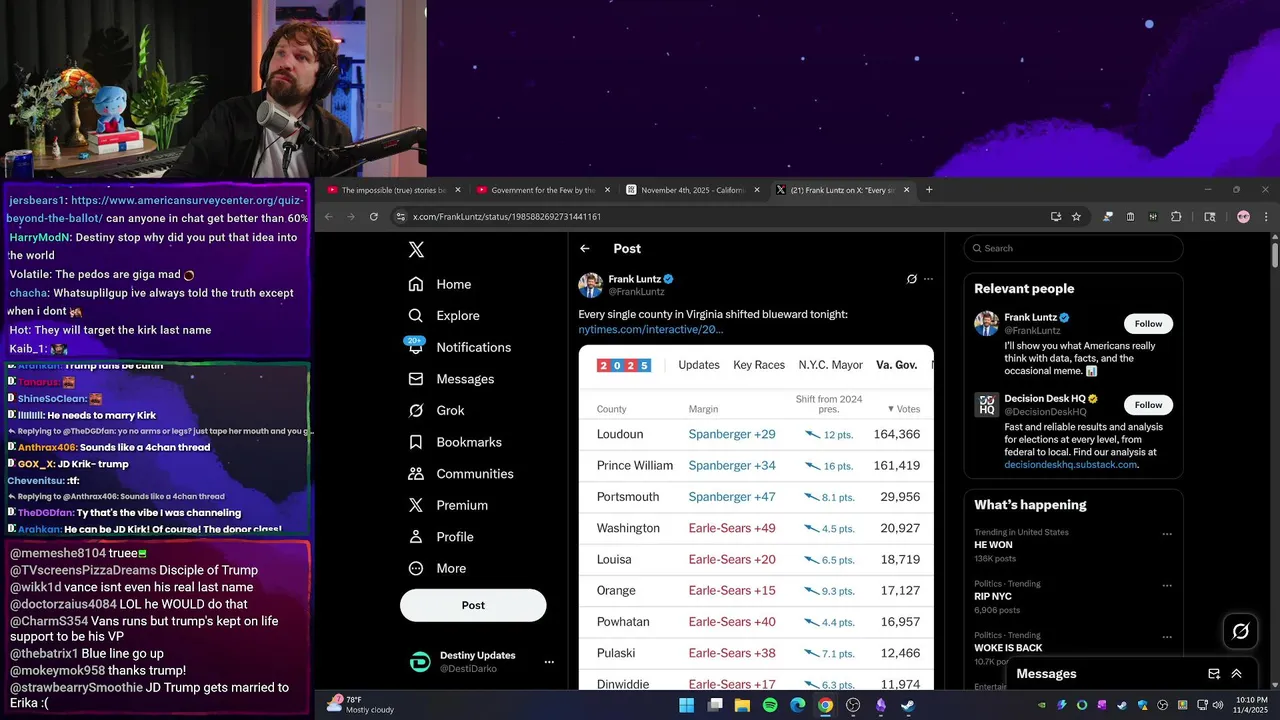This screenshot has height=720, width=1280.
Task: Click Grok icon on Frank Luntz's post
Action: (x=911, y=279)
